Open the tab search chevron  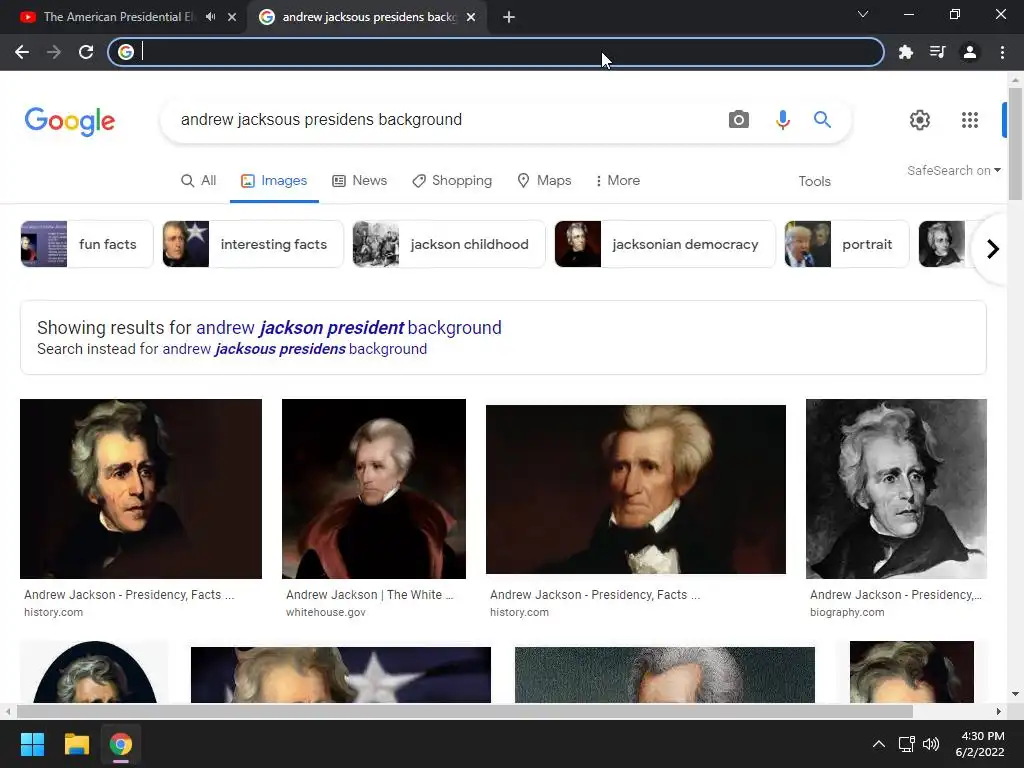863,14
